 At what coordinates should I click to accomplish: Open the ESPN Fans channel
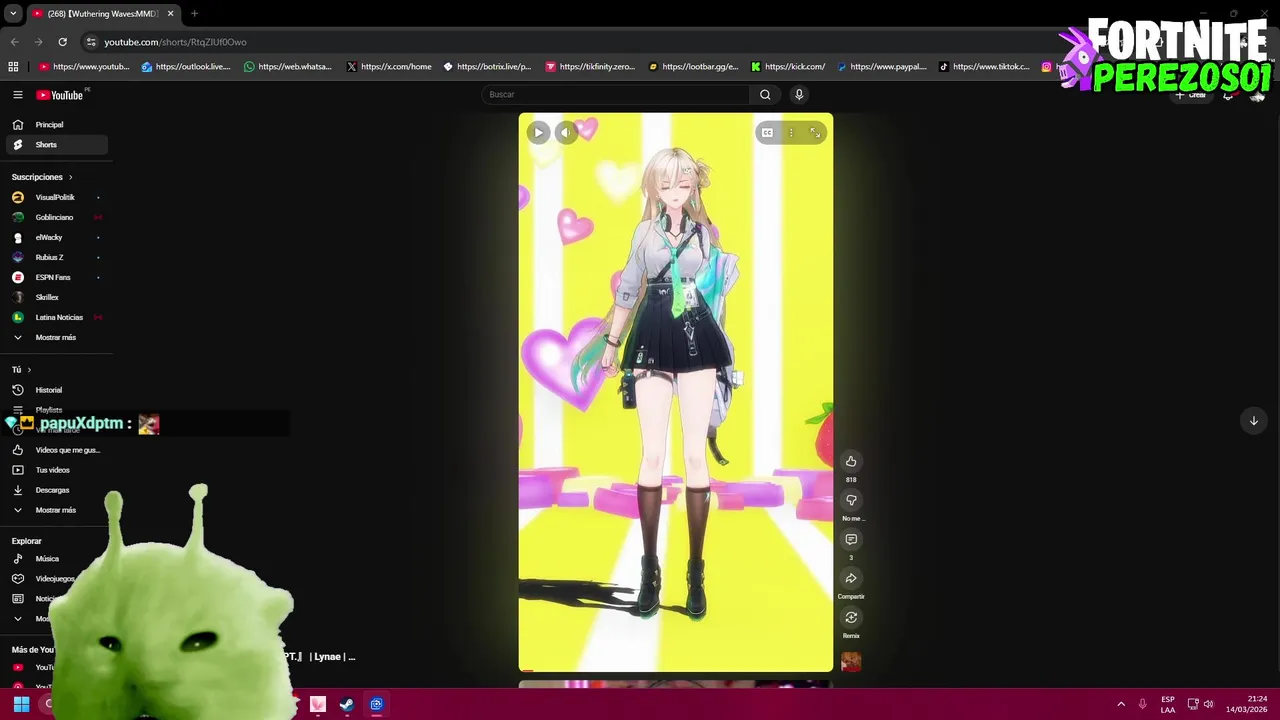[57, 277]
